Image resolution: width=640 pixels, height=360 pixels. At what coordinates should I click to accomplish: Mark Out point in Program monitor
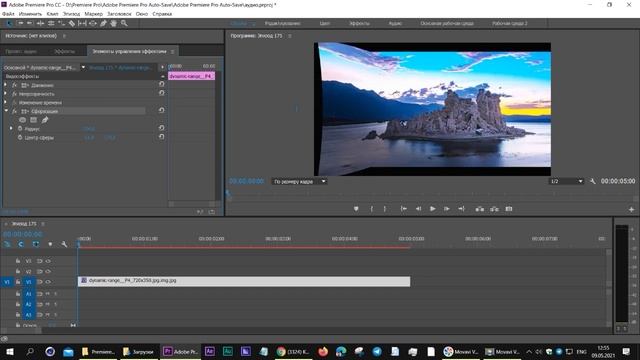[384, 209]
